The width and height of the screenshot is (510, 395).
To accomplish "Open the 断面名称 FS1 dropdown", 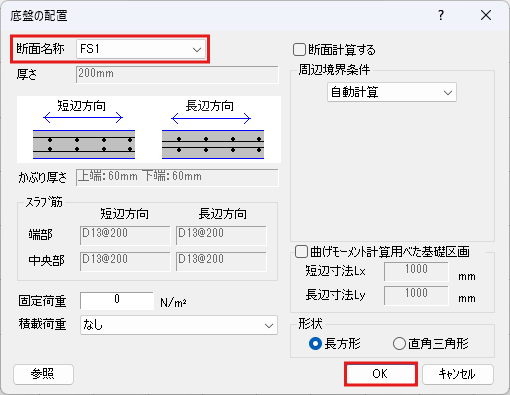I will click(141, 49).
